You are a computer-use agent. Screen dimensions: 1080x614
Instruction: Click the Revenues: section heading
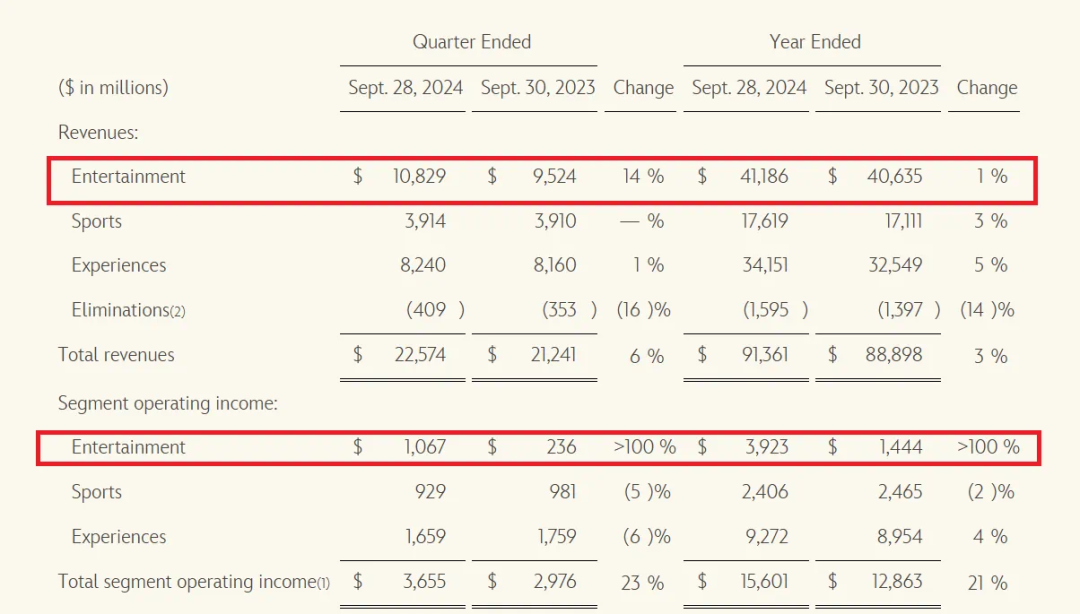pyautogui.click(x=98, y=132)
